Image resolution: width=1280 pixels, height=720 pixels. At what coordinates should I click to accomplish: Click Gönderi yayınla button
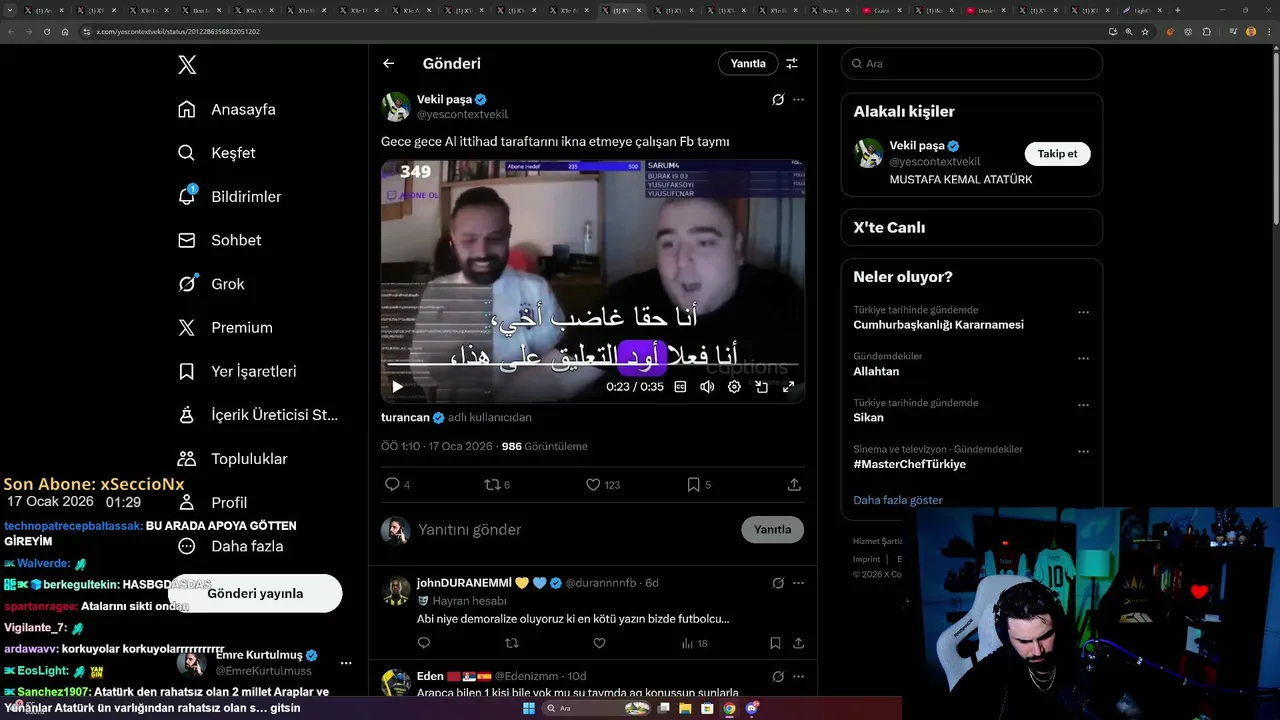[255, 593]
